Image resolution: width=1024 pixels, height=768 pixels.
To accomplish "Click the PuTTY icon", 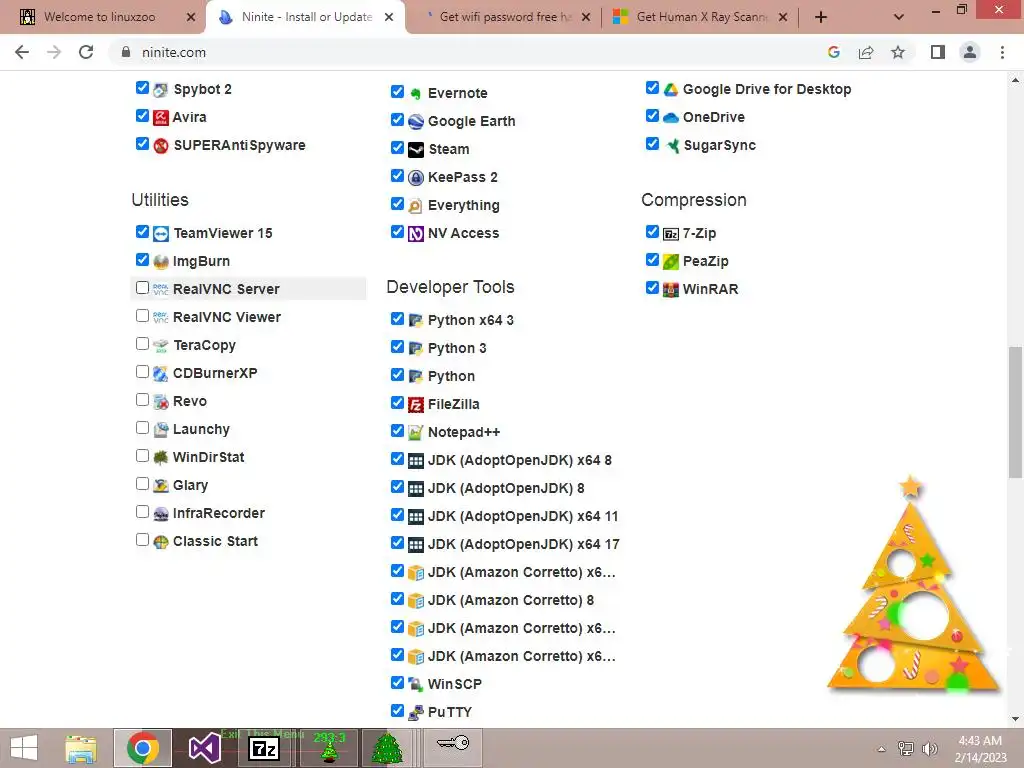I will pos(416,712).
